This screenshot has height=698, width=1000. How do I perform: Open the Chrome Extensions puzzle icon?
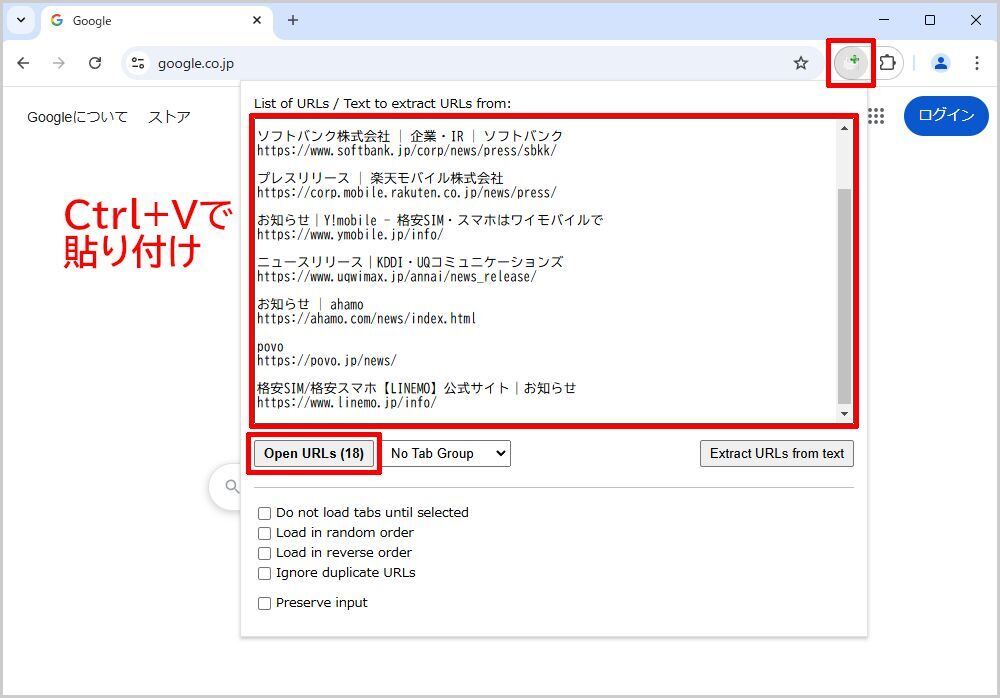[x=887, y=63]
